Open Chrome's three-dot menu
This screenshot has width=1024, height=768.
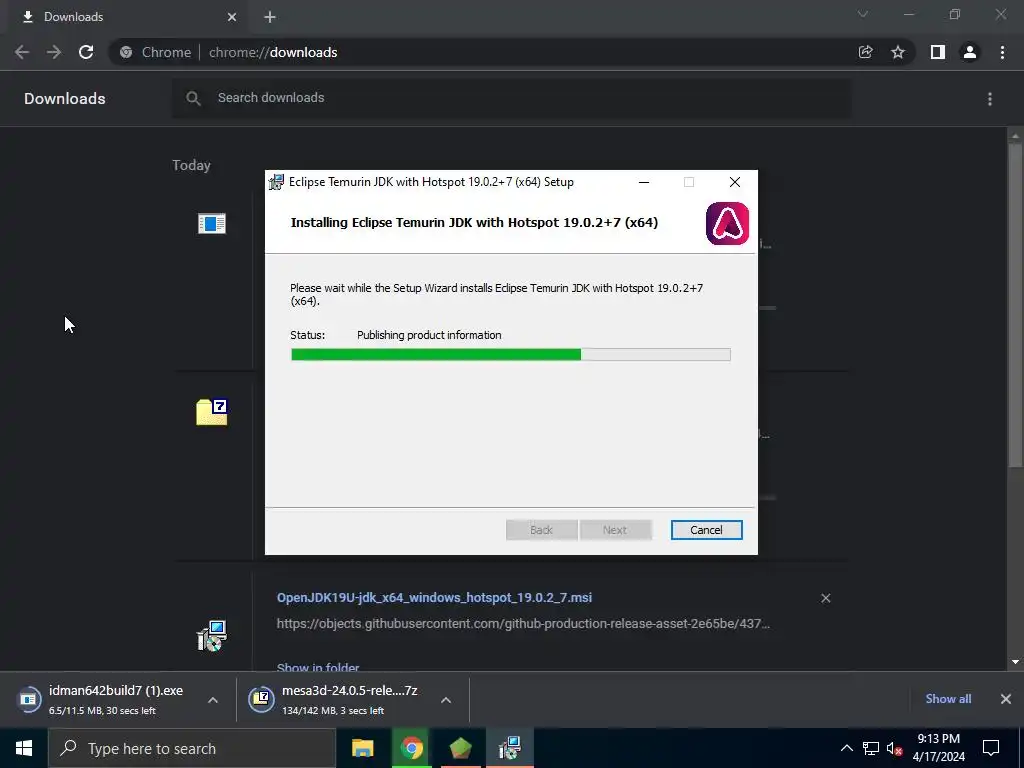pos(1002,52)
